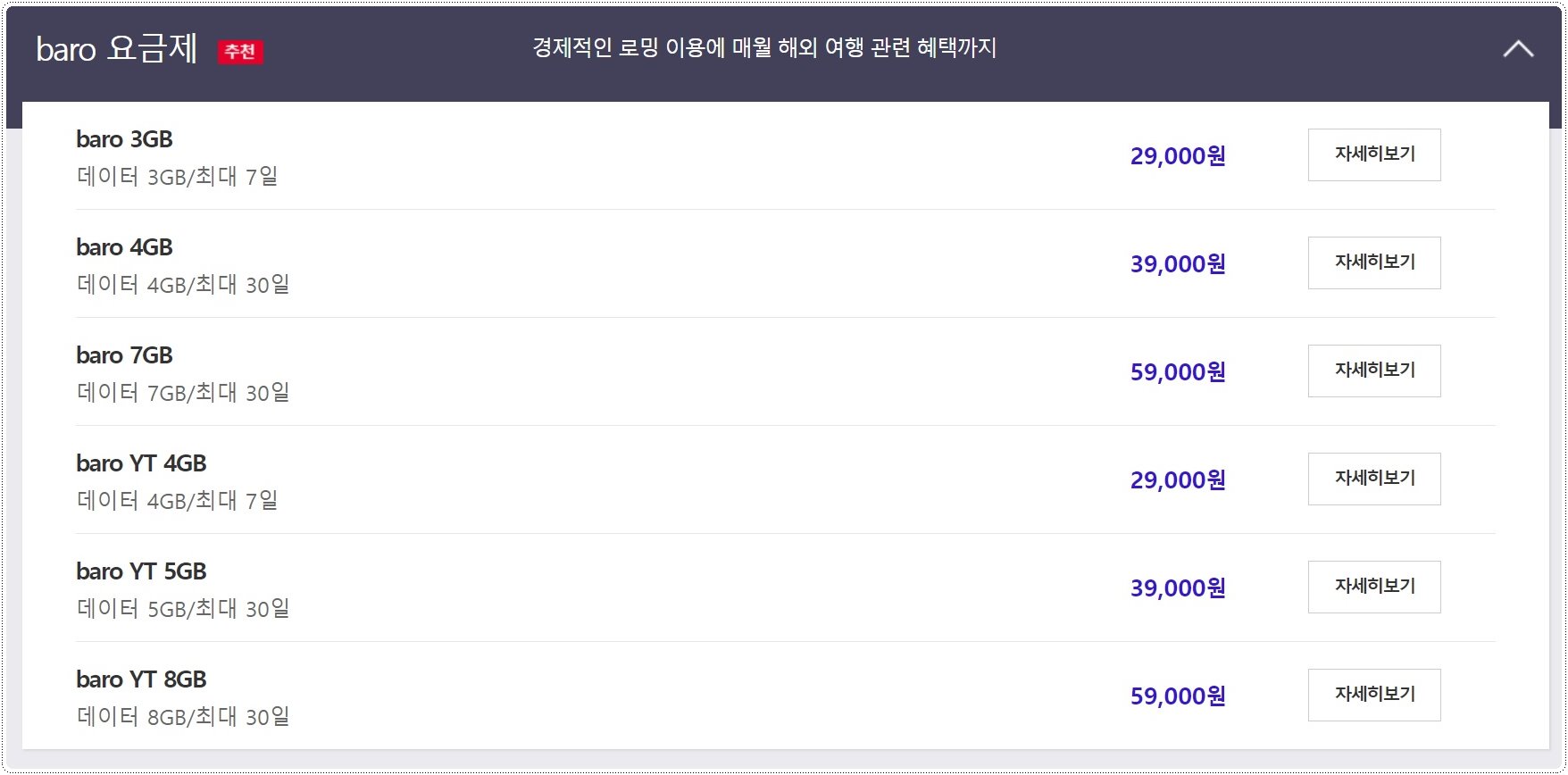The image size is (1568, 775).
Task: Click the baro 요금제 header title
Action: pos(116,49)
